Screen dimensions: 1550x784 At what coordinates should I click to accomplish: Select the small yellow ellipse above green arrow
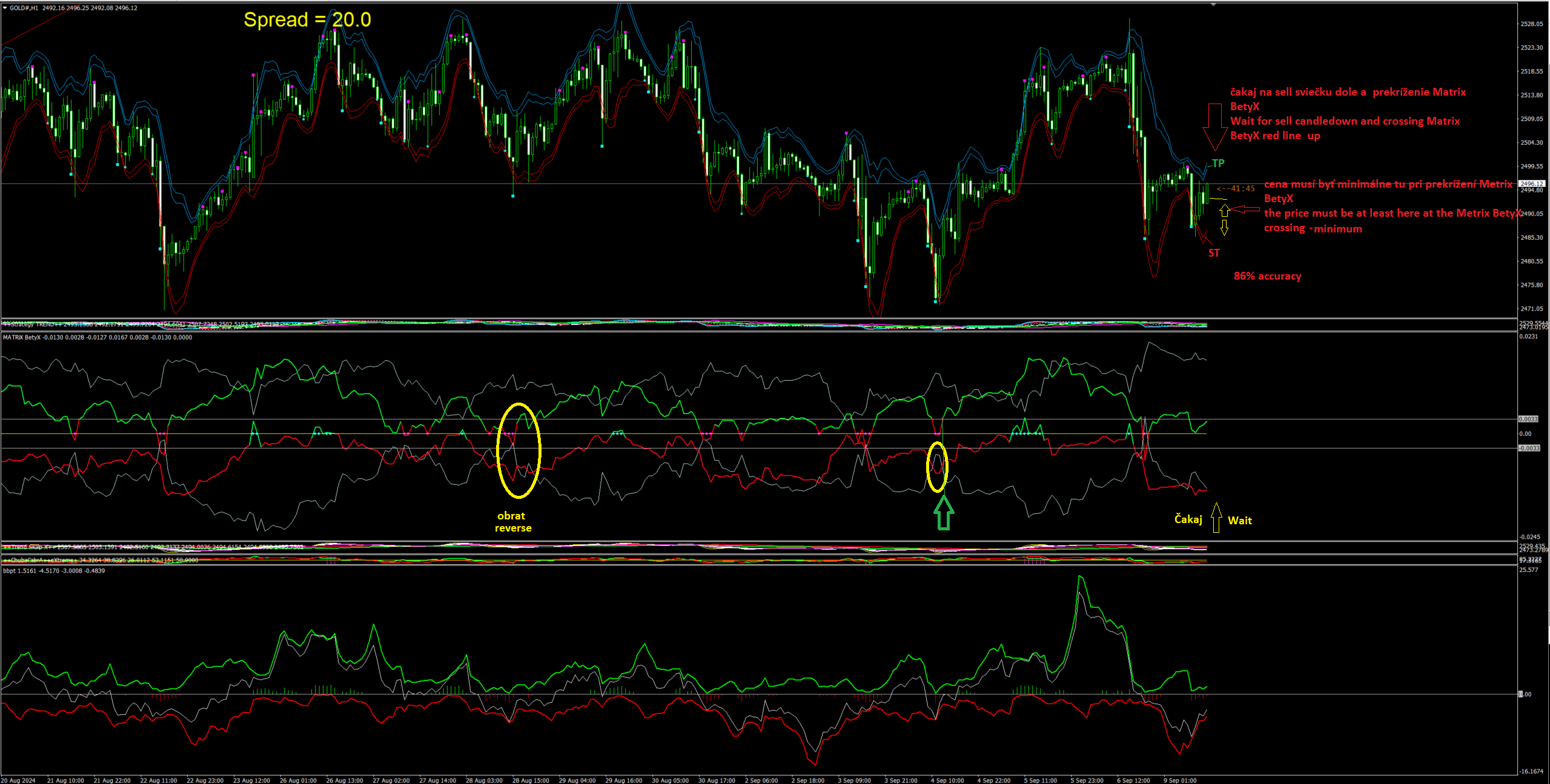coord(937,467)
